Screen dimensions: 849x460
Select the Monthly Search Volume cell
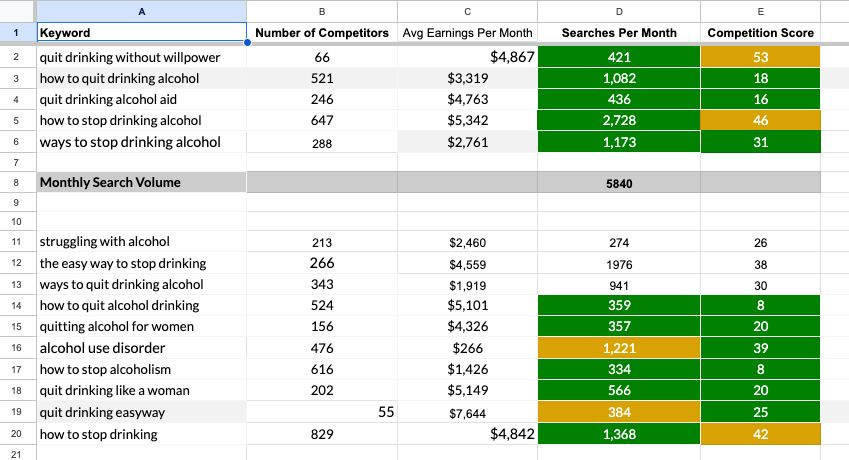click(x=141, y=182)
